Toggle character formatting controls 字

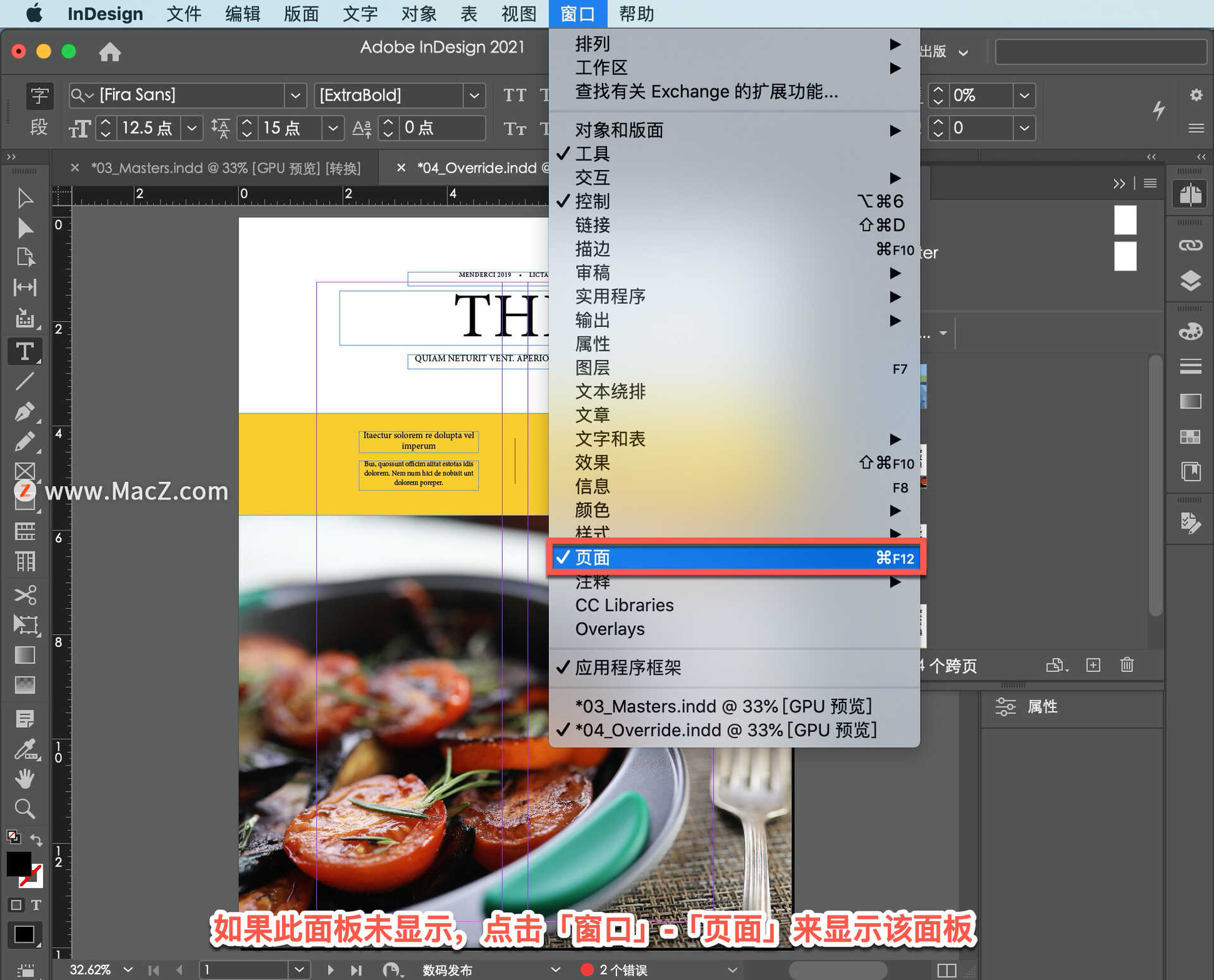click(x=39, y=95)
